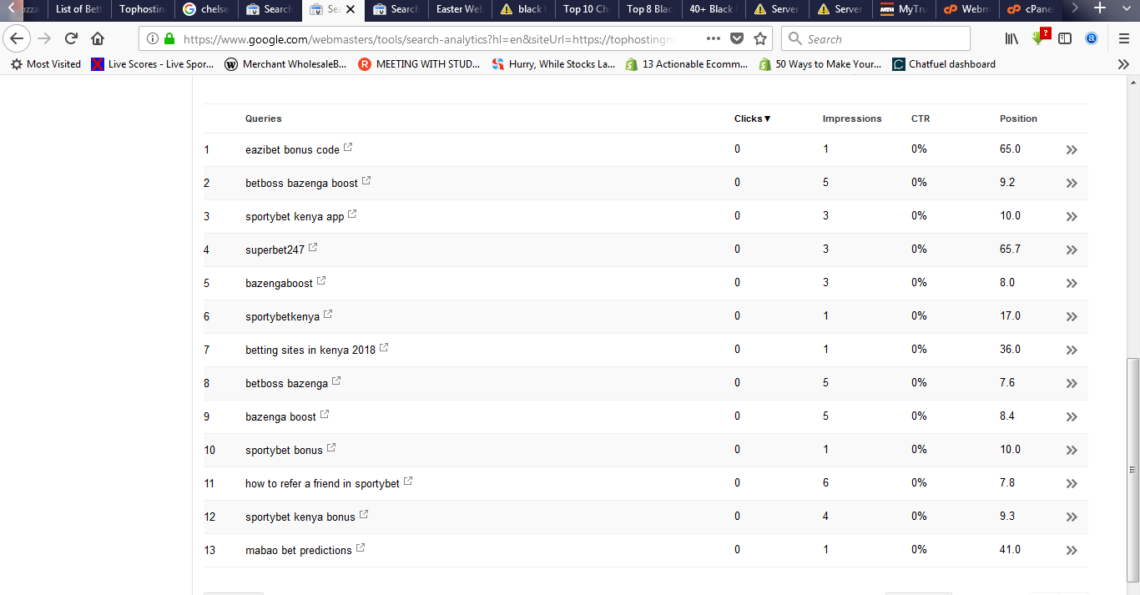Click the sportybetkenya query text
1140x595 pixels.
tap(282, 317)
